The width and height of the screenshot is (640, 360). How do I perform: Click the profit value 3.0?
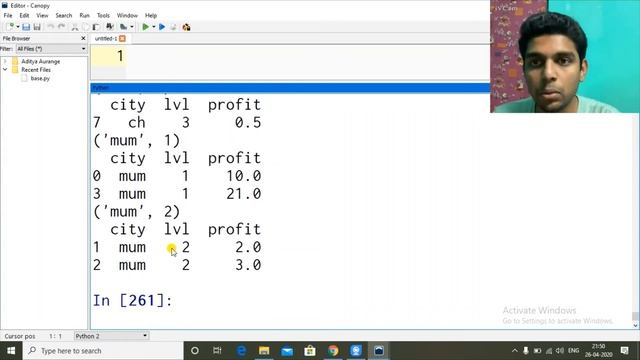[248, 265]
